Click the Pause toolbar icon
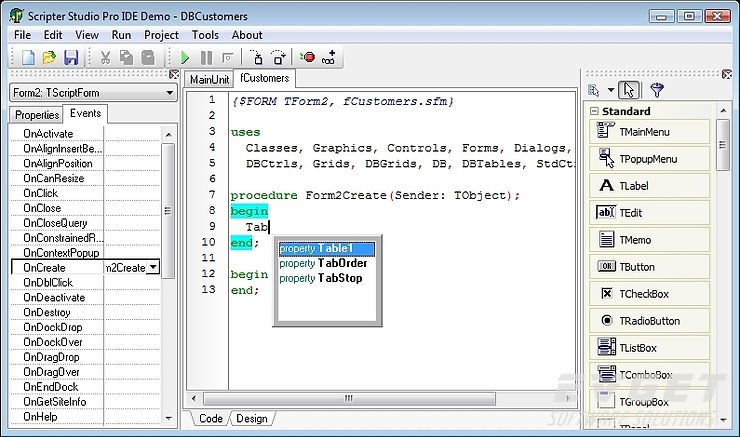Screen dimensions: 740x437 (206, 58)
